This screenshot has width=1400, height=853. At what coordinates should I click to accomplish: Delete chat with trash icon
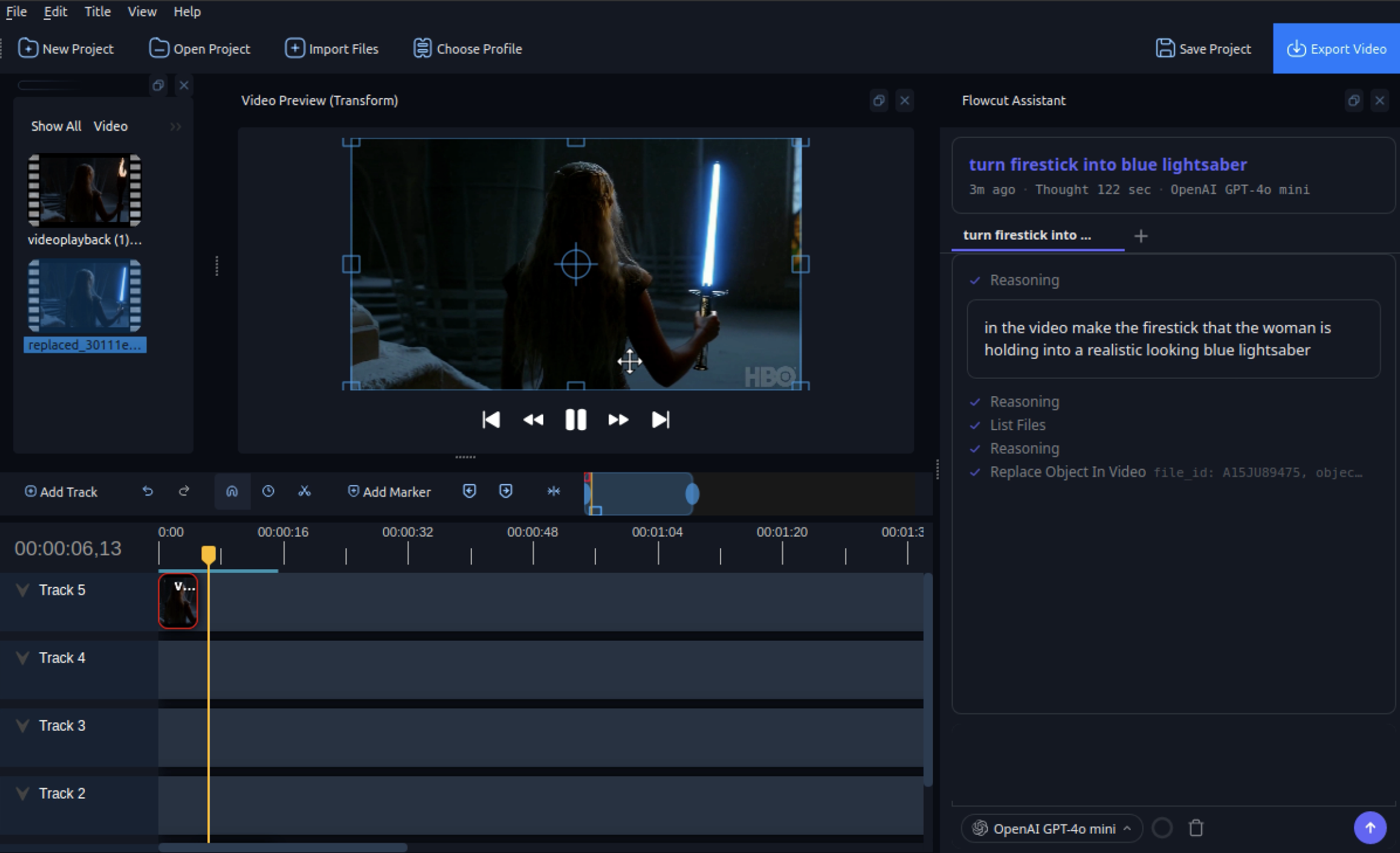tap(1196, 828)
